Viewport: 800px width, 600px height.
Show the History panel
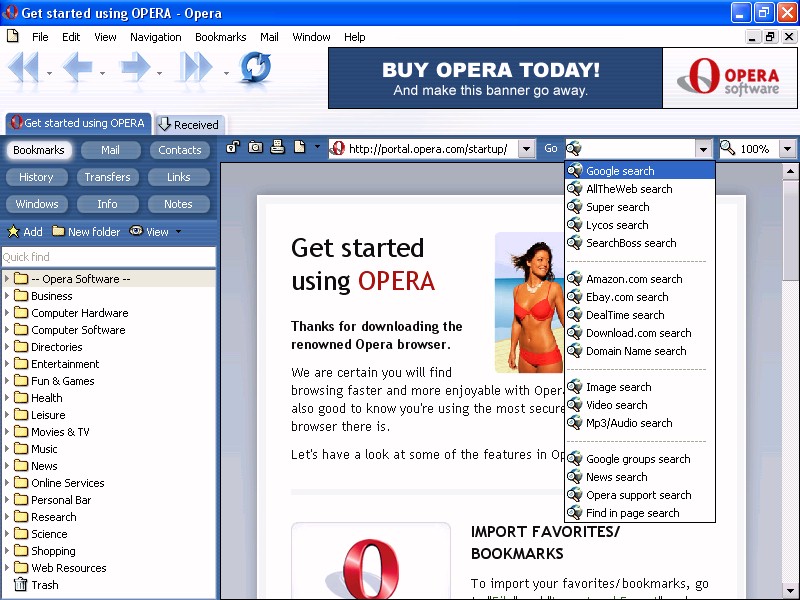point(36,177)
